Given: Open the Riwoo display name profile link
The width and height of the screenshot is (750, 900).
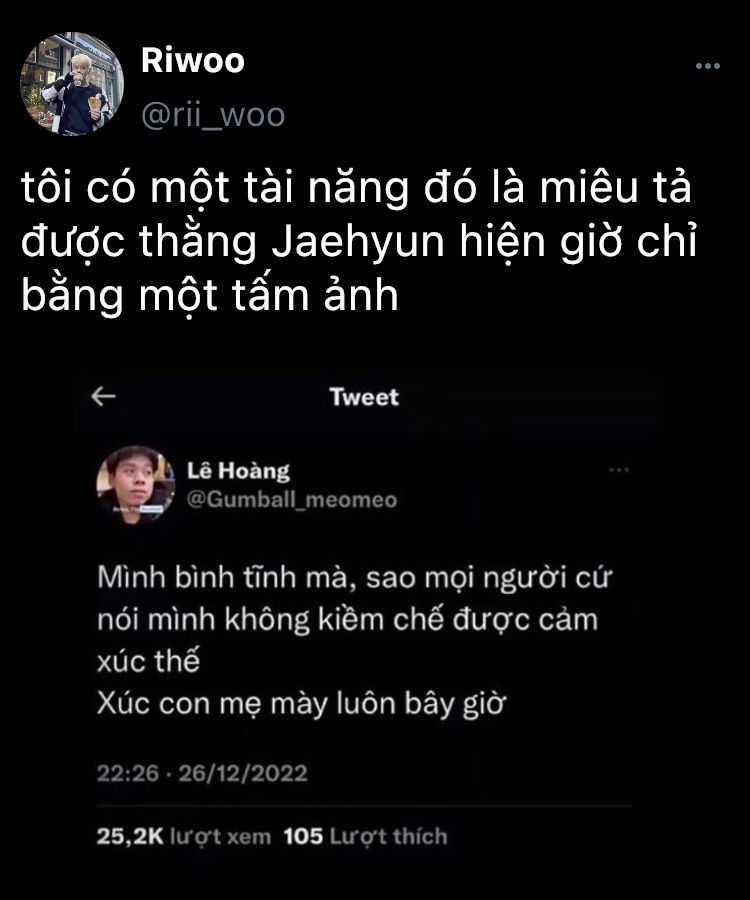Looking at the screenshot, I should (193, 60).
